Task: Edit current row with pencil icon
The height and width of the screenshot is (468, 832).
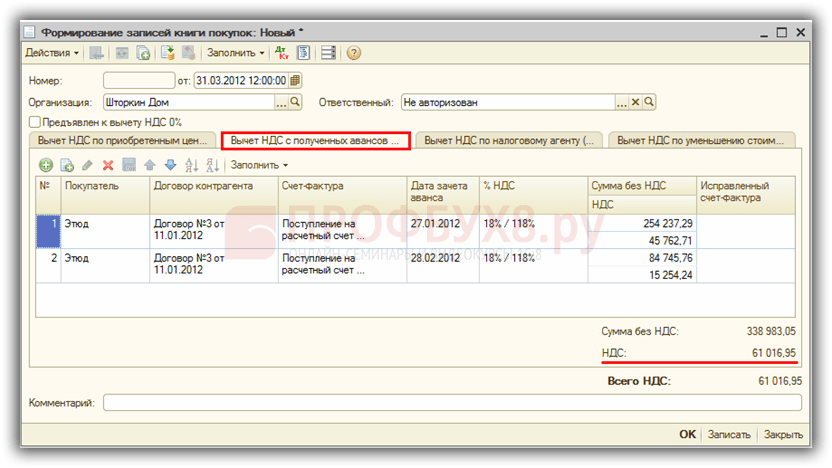Action: 88,166
